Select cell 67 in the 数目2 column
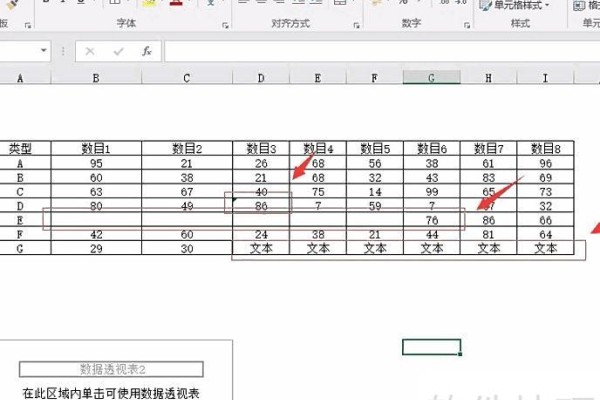The image size is (600, 400). pyautogui.click(x=187, y=192)
